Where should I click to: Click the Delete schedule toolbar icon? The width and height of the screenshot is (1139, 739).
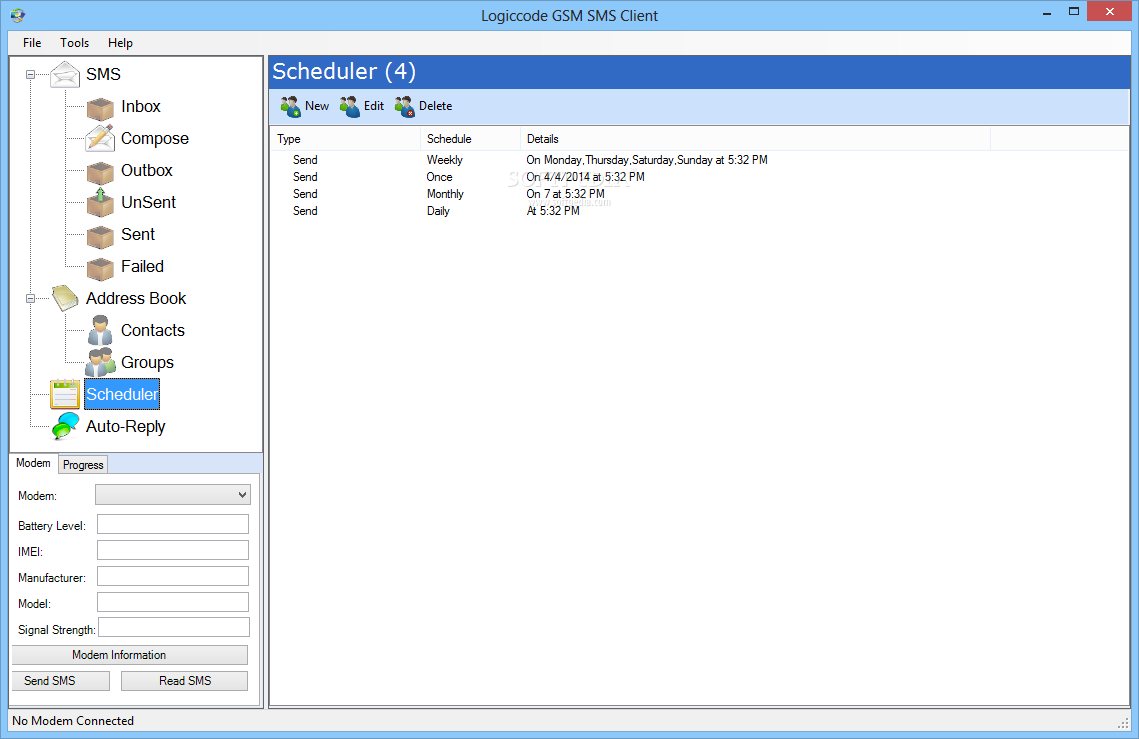pos(405,106)
